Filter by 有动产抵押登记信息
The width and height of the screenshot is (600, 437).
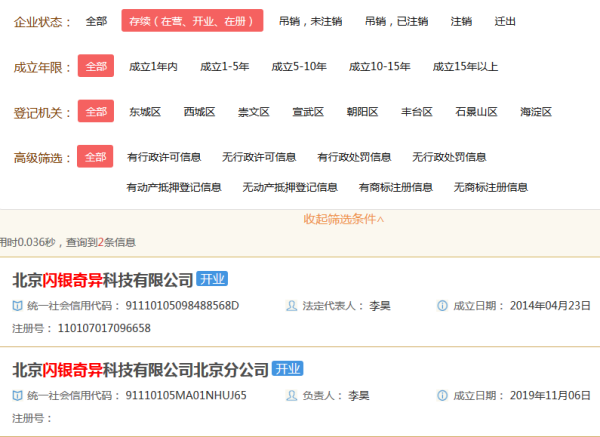[x=174, y=187]
